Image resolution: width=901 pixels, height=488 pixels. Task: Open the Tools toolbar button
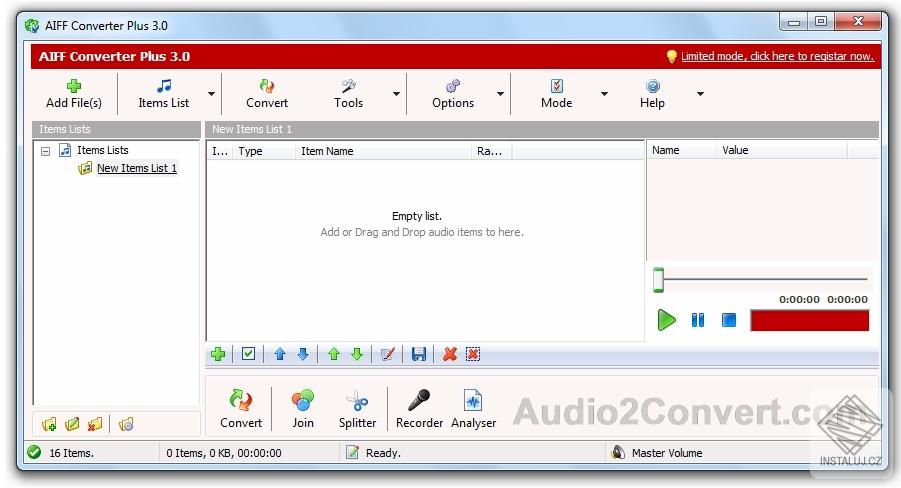[x=348, y=94]
